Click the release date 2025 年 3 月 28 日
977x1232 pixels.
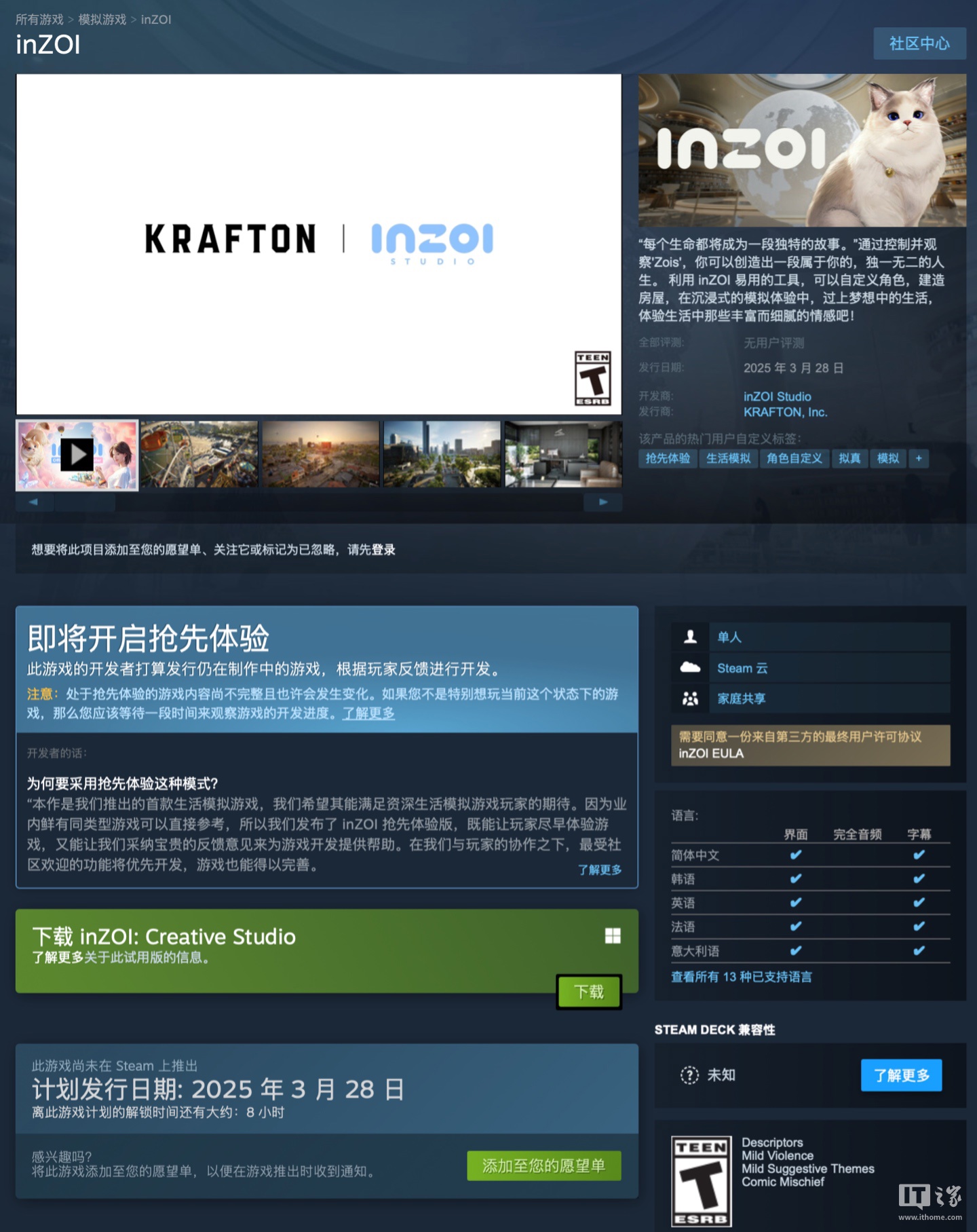[794, 368]
